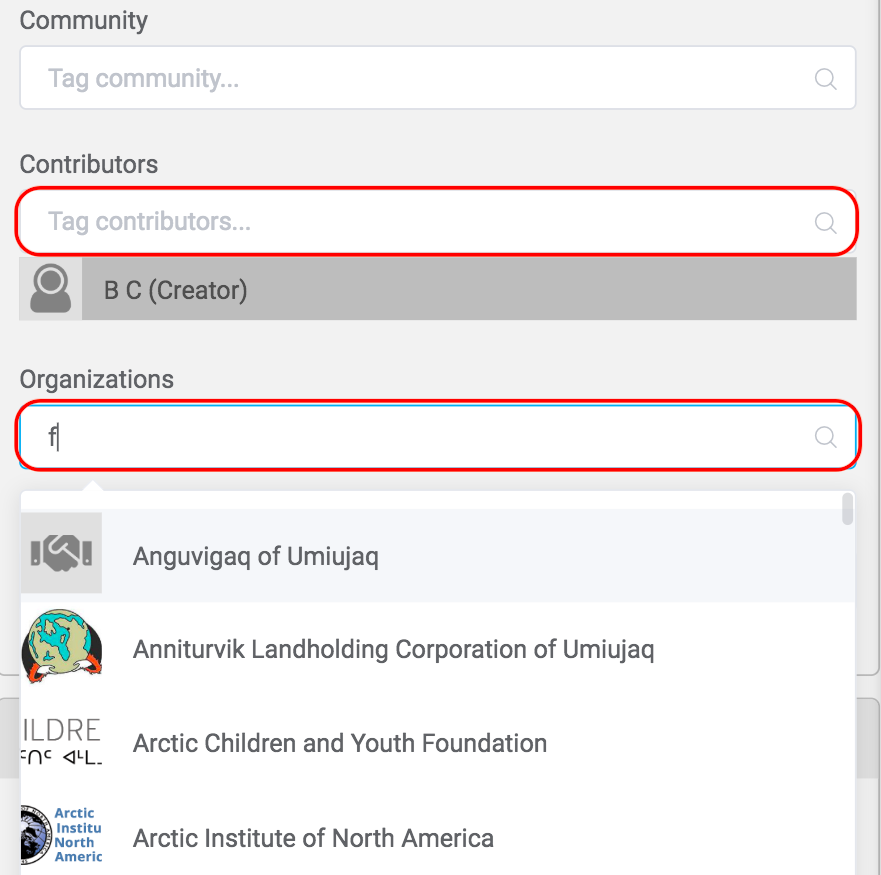Click the Contributors field search magnifier icon
Viewport: 881px width, 875px height.
[825, 222]
